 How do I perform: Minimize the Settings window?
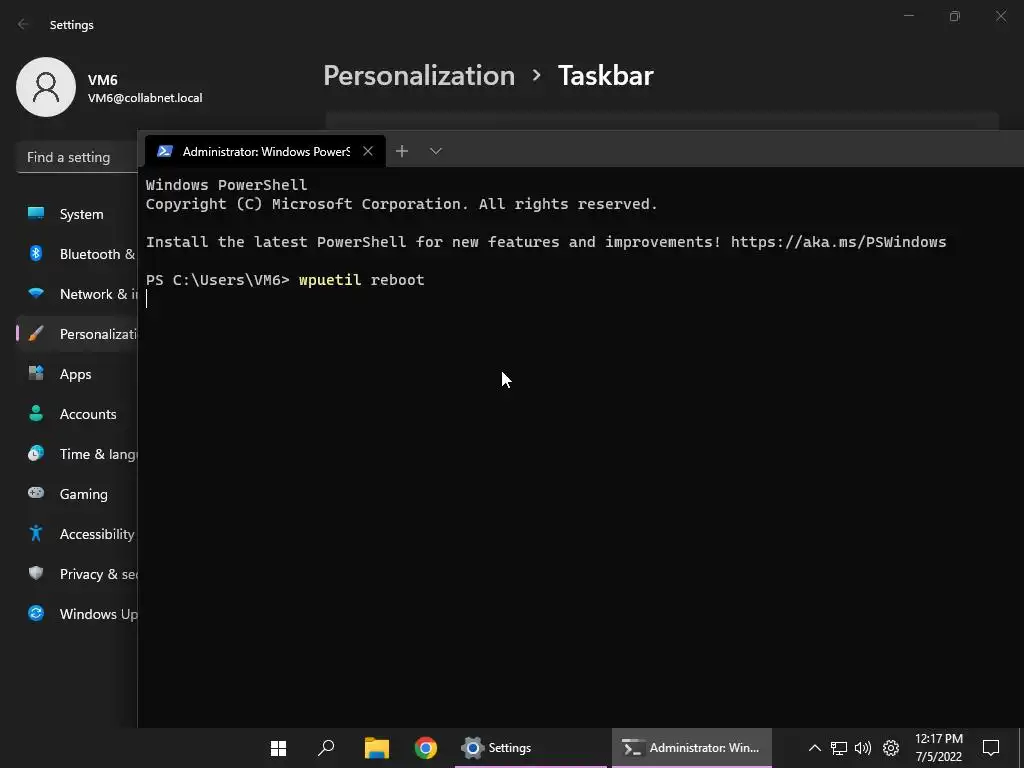pos(909,16)
